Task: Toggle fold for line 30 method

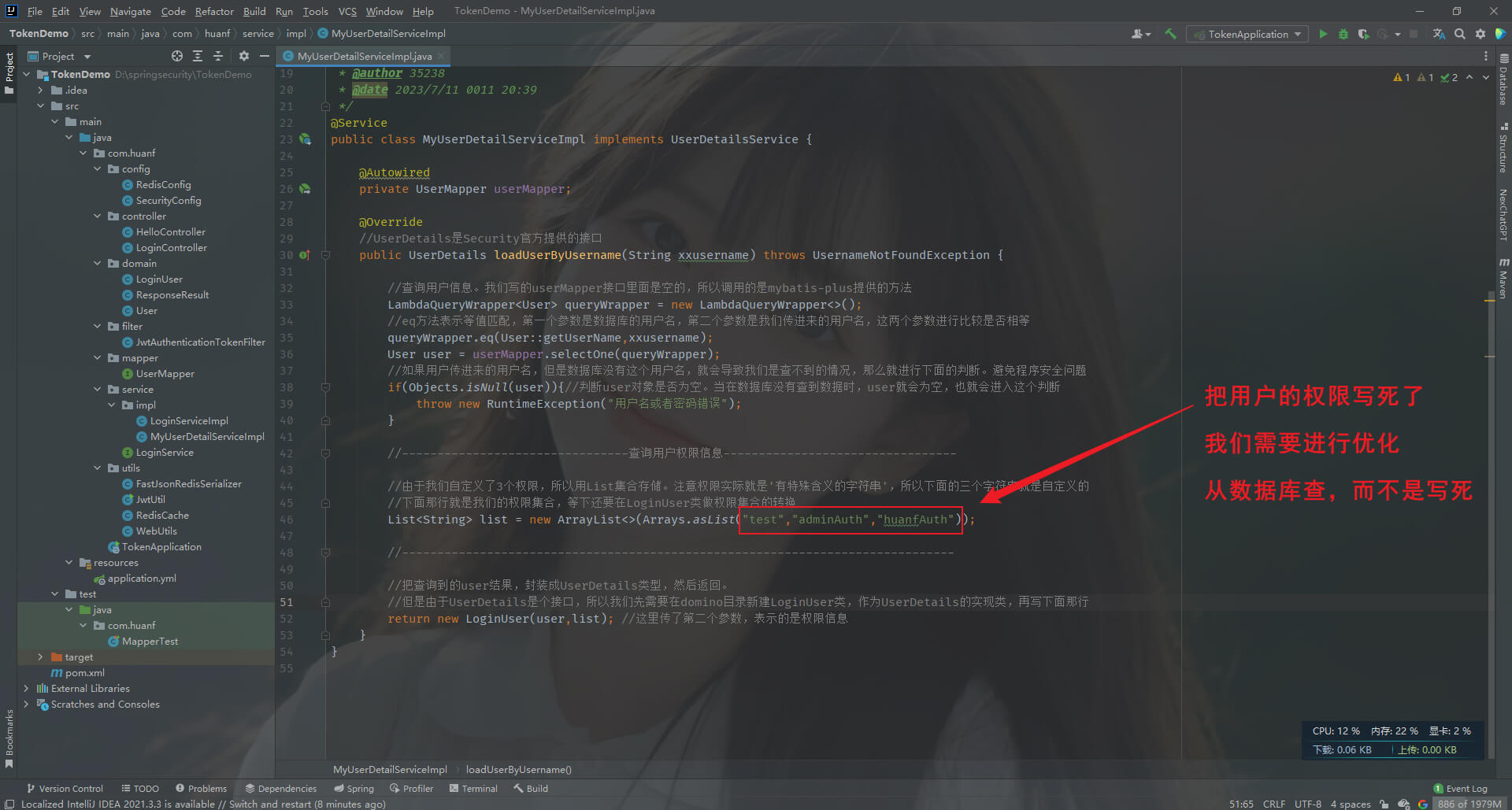Action: [325, 255]
